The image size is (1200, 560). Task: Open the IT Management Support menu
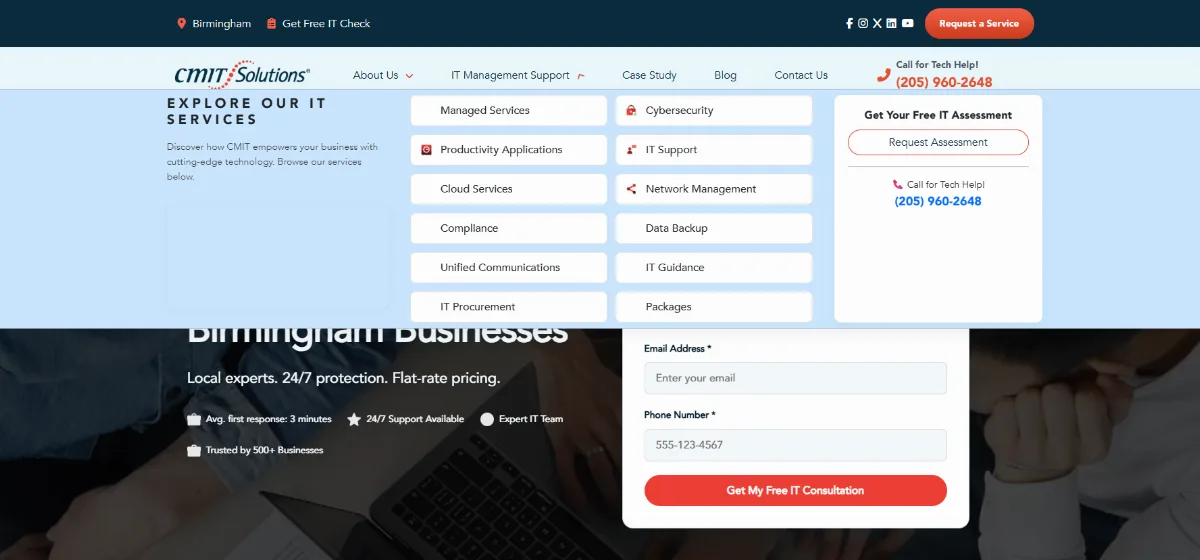click(510, 75)
